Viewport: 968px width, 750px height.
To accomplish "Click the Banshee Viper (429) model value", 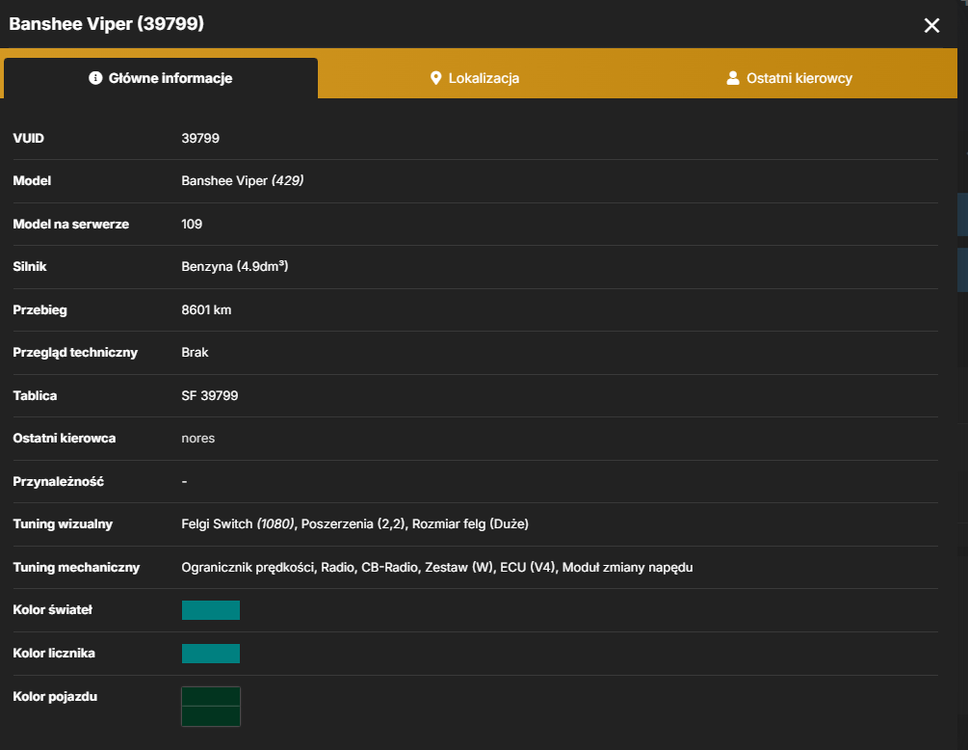I will pos(243,181).
